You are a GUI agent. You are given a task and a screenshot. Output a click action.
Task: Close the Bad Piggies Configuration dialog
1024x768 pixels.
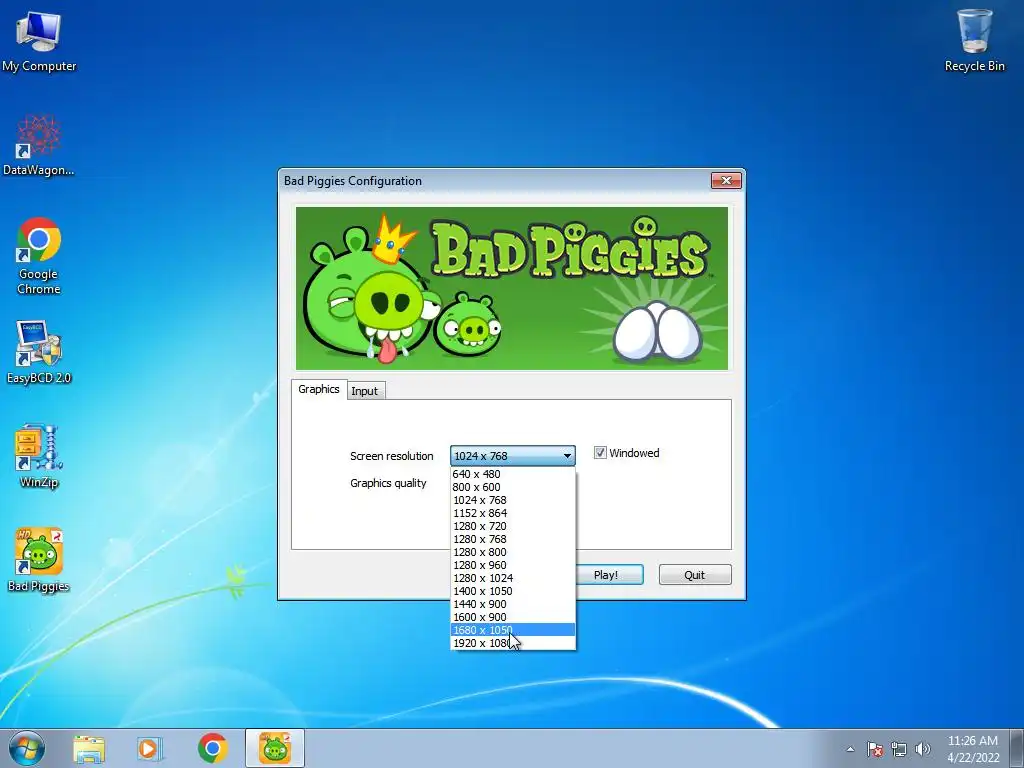coord(726,180)
